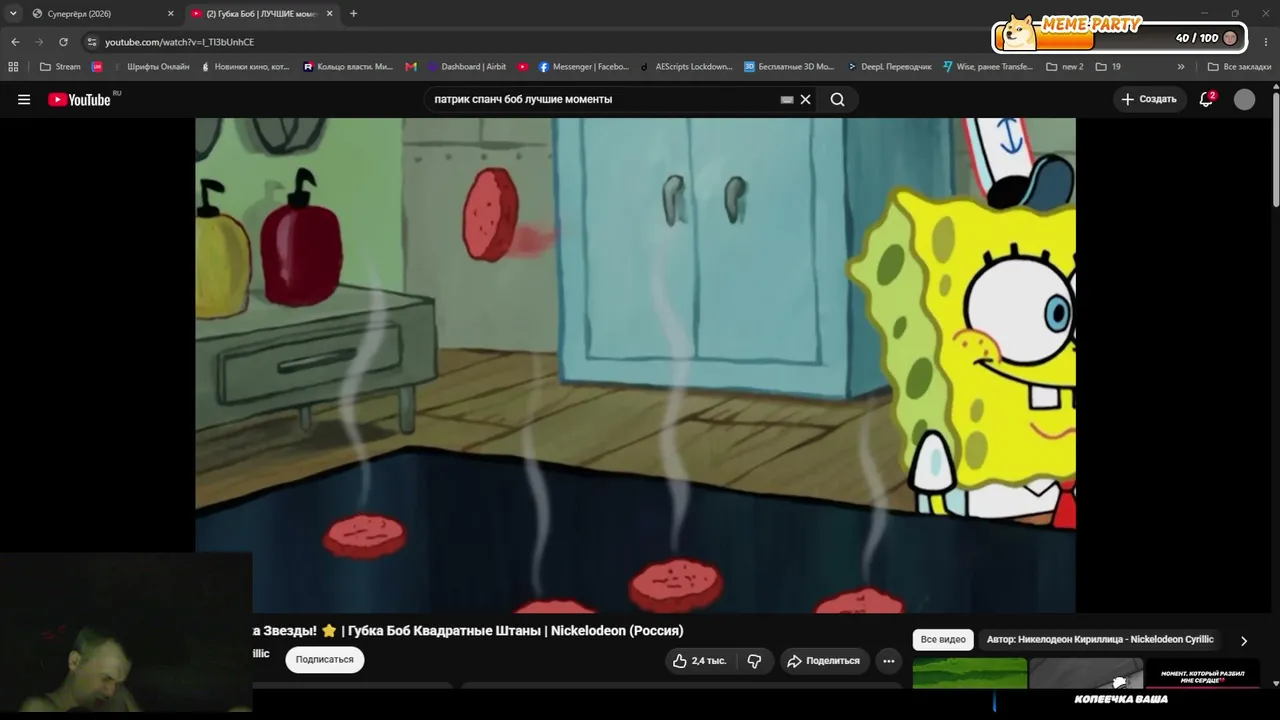Select the Все видео filter chip
Screen dimensions: 1280x720
943,640
